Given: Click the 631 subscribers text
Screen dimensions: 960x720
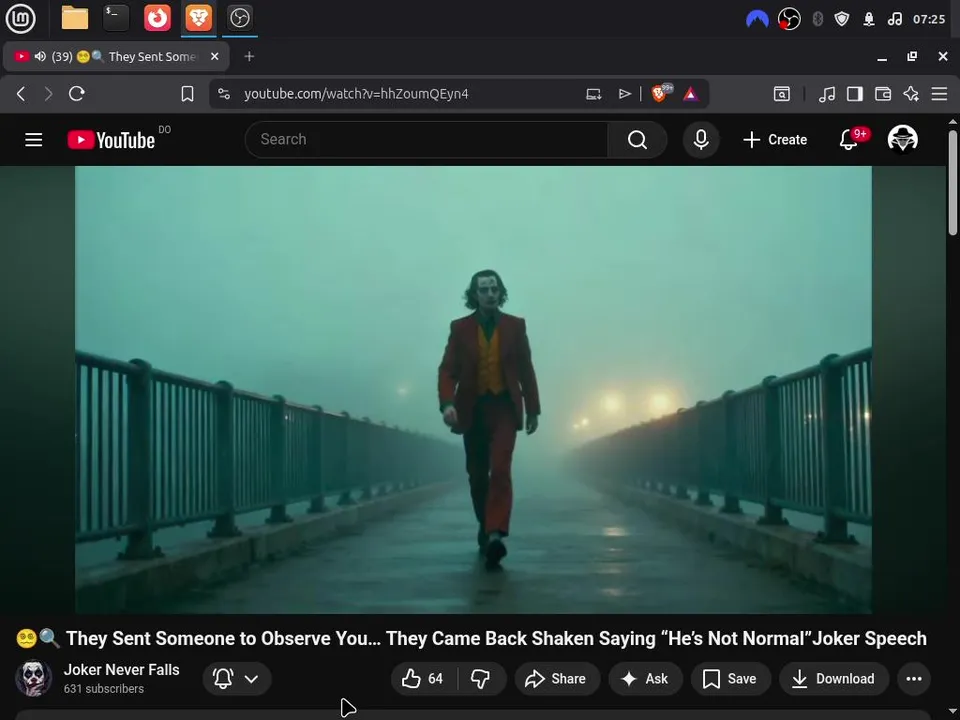Looking at the screenshot, I should [x=104, y=689].
